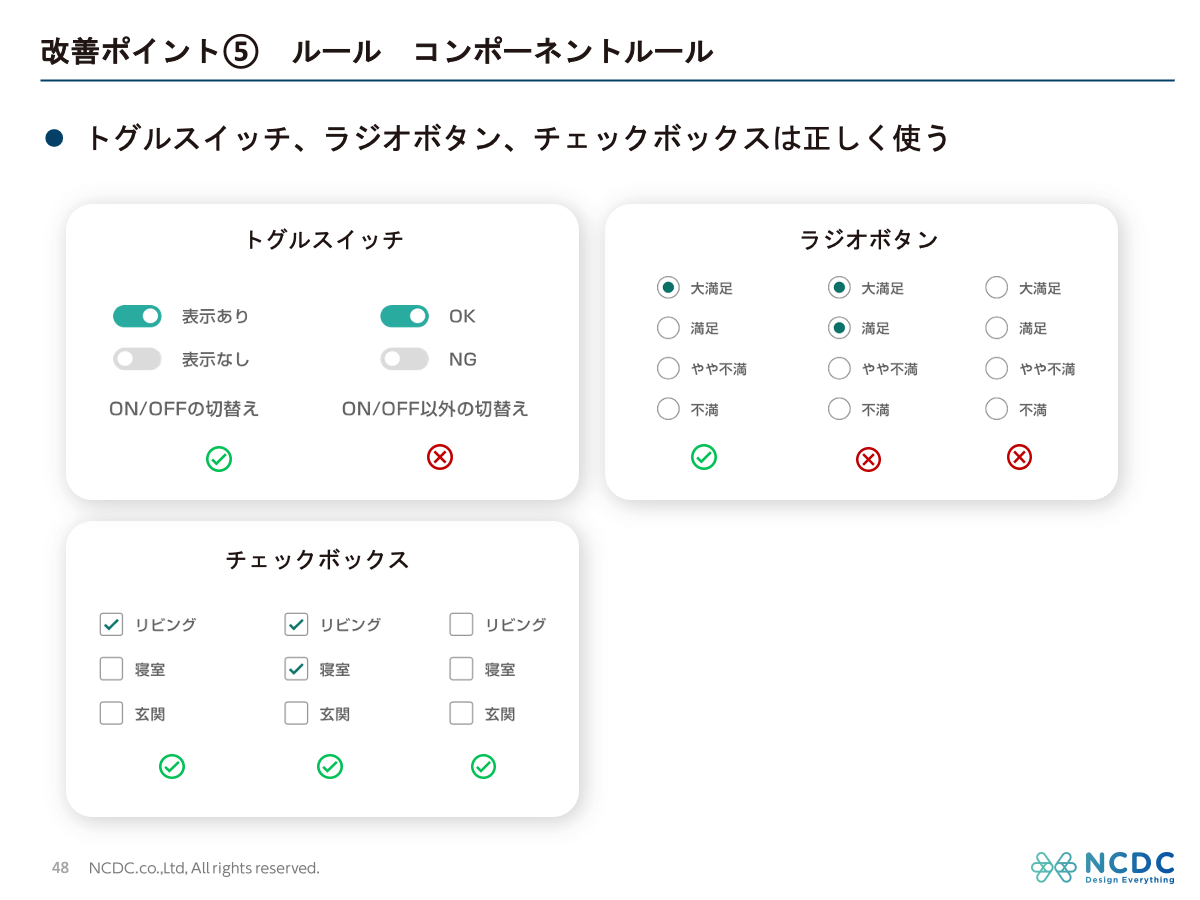This screenshot has width=1200, height=900.
Task: Check リビング checkbox in rightmost checkbox column
Action: 461,624
